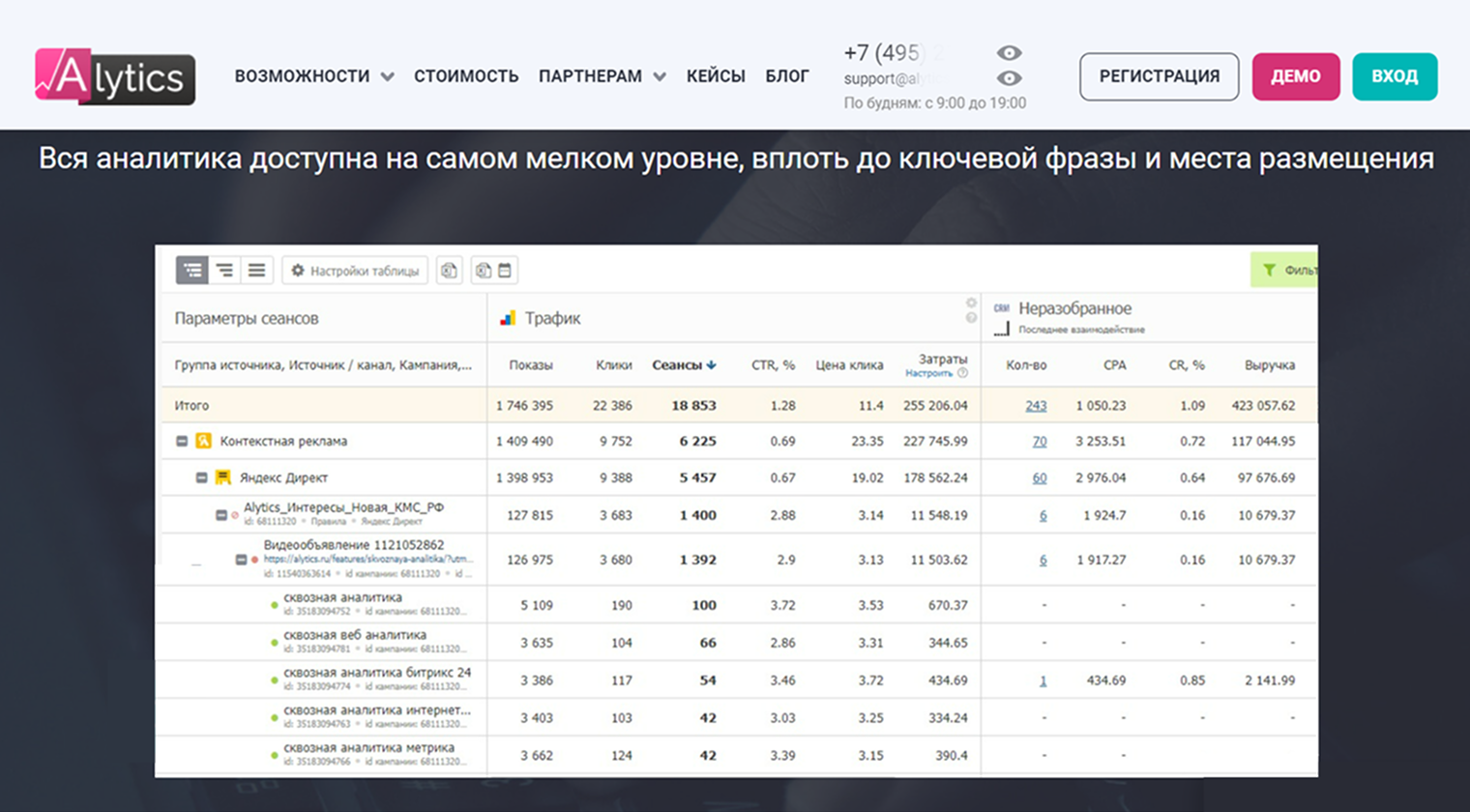Click green dot of сквозная аналитика интернет
This screenshot has width=1470, height=812.
275,718
